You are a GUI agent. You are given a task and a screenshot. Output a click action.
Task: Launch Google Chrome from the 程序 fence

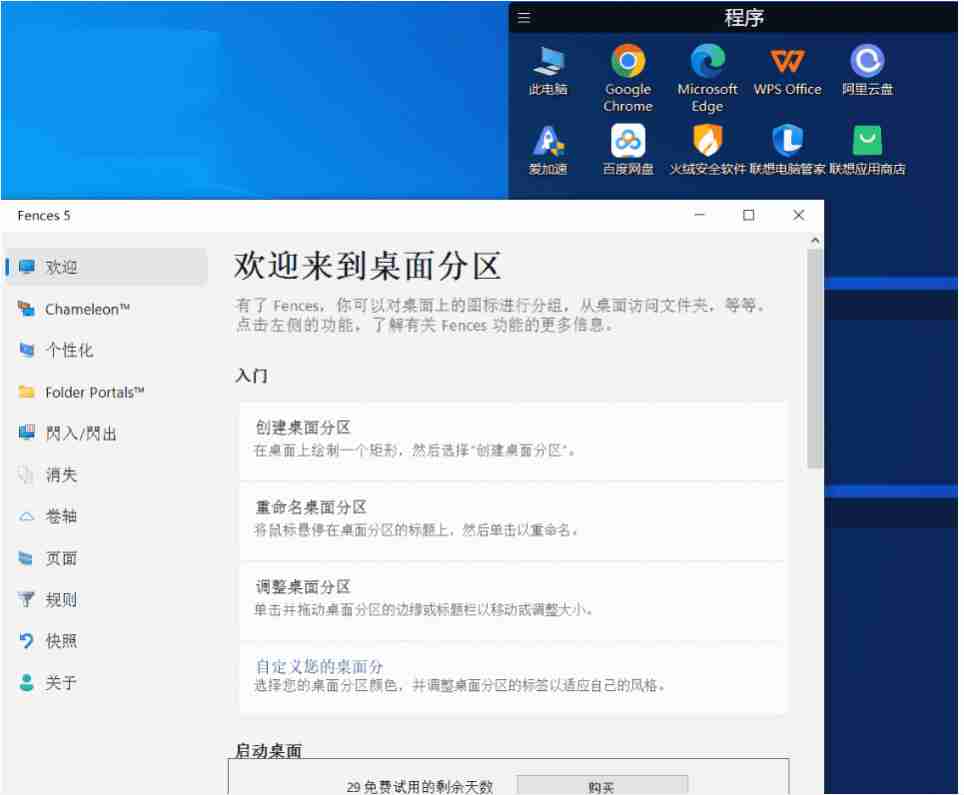pyautogui.click(x=628, y=78)
